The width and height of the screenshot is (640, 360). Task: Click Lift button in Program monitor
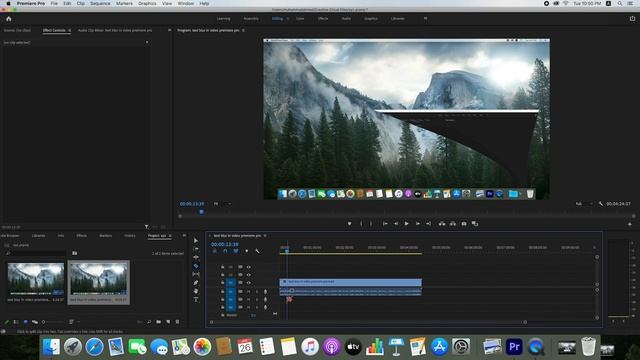(x=442, y=224)
